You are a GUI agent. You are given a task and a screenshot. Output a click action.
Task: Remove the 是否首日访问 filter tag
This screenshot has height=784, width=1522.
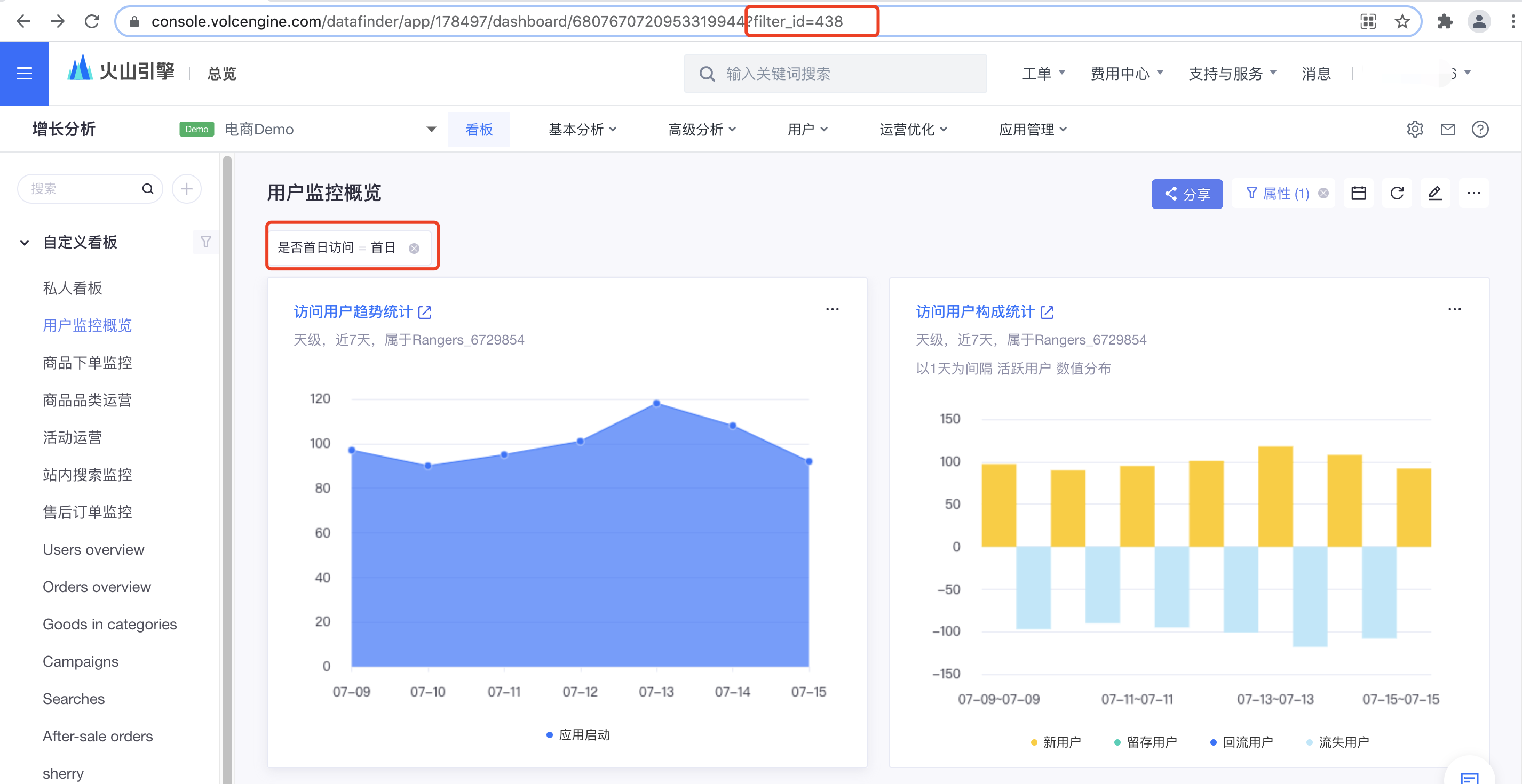414,248
